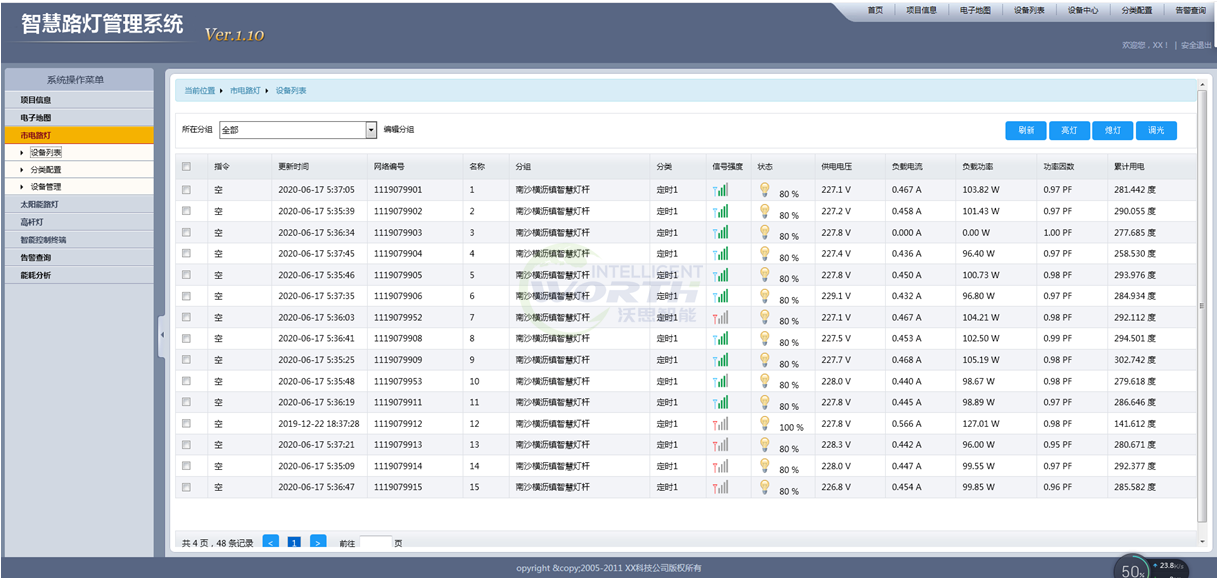Expand 设备管理 in the sidebar menu
1218x579 pixels.
(x=45, y=187)
